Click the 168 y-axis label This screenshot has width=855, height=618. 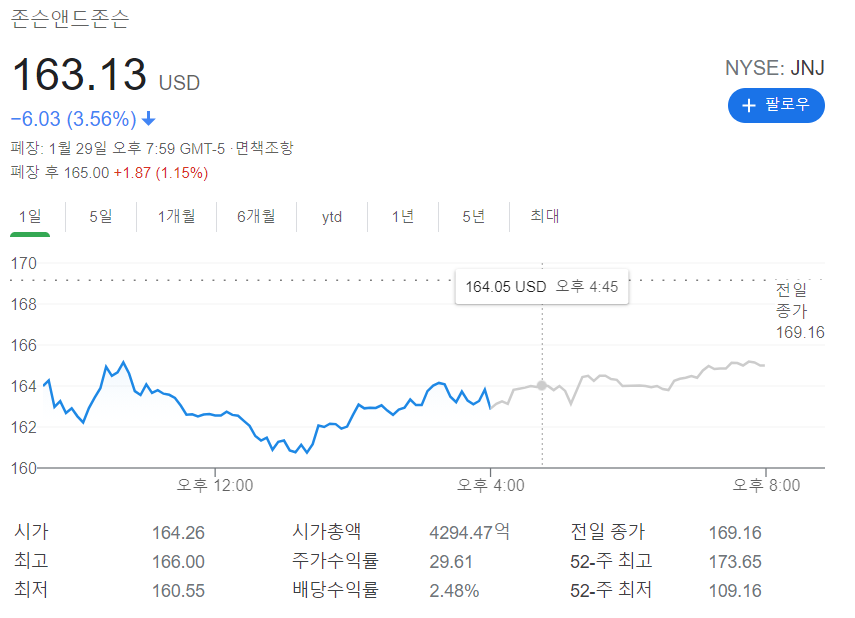click(23, 304)
